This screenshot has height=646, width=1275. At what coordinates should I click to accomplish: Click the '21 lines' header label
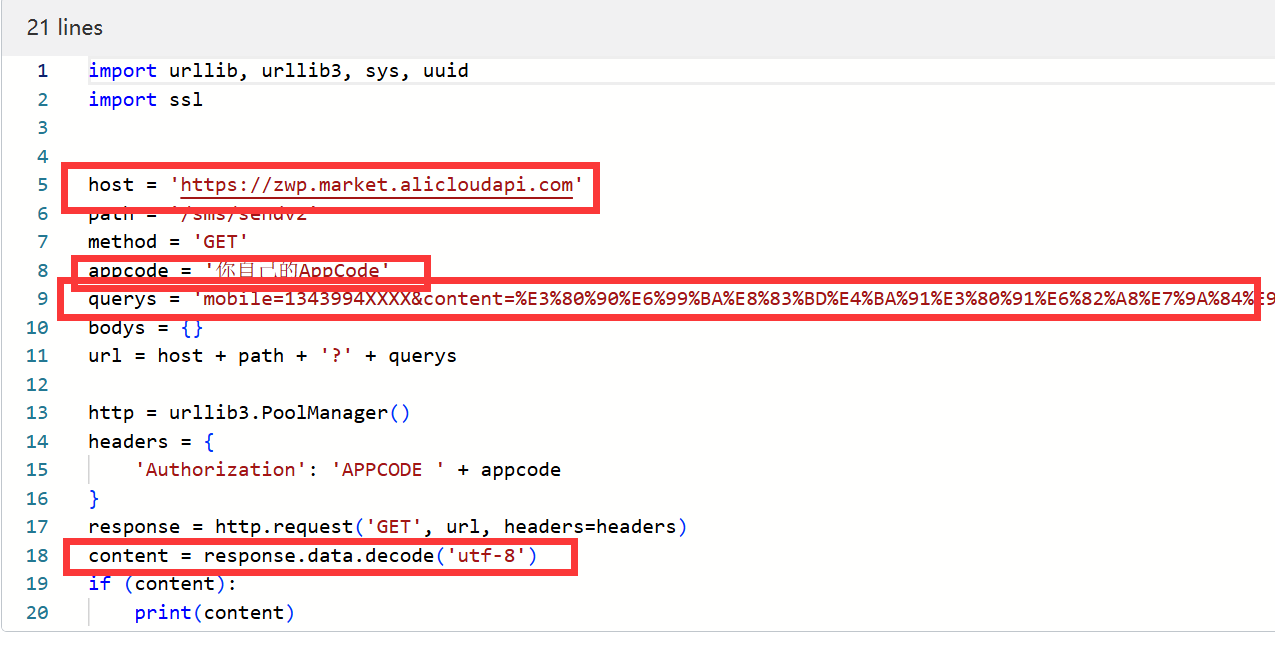(x=64, y=27)
